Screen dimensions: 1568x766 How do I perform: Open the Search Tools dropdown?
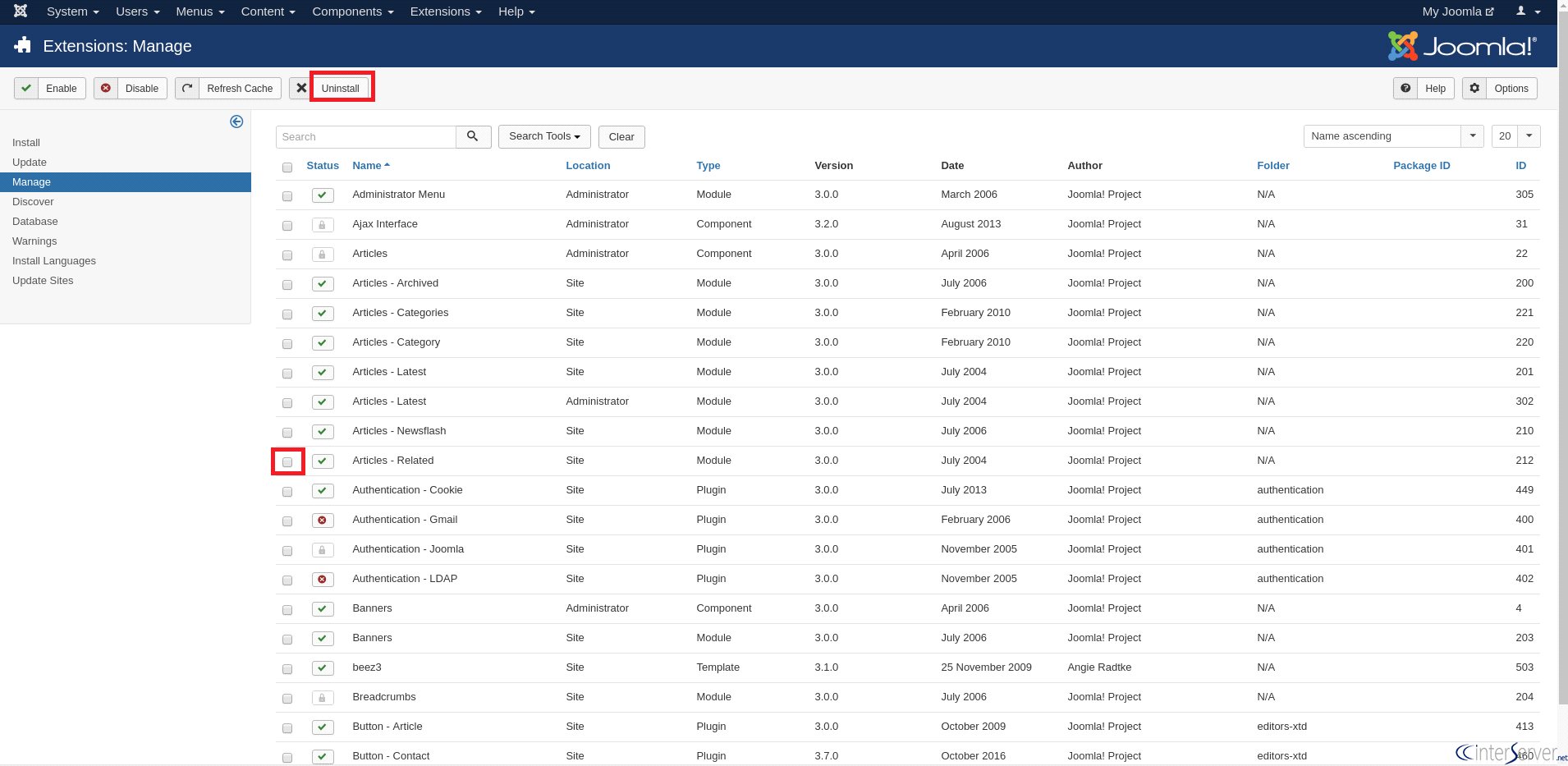[544, 136]
